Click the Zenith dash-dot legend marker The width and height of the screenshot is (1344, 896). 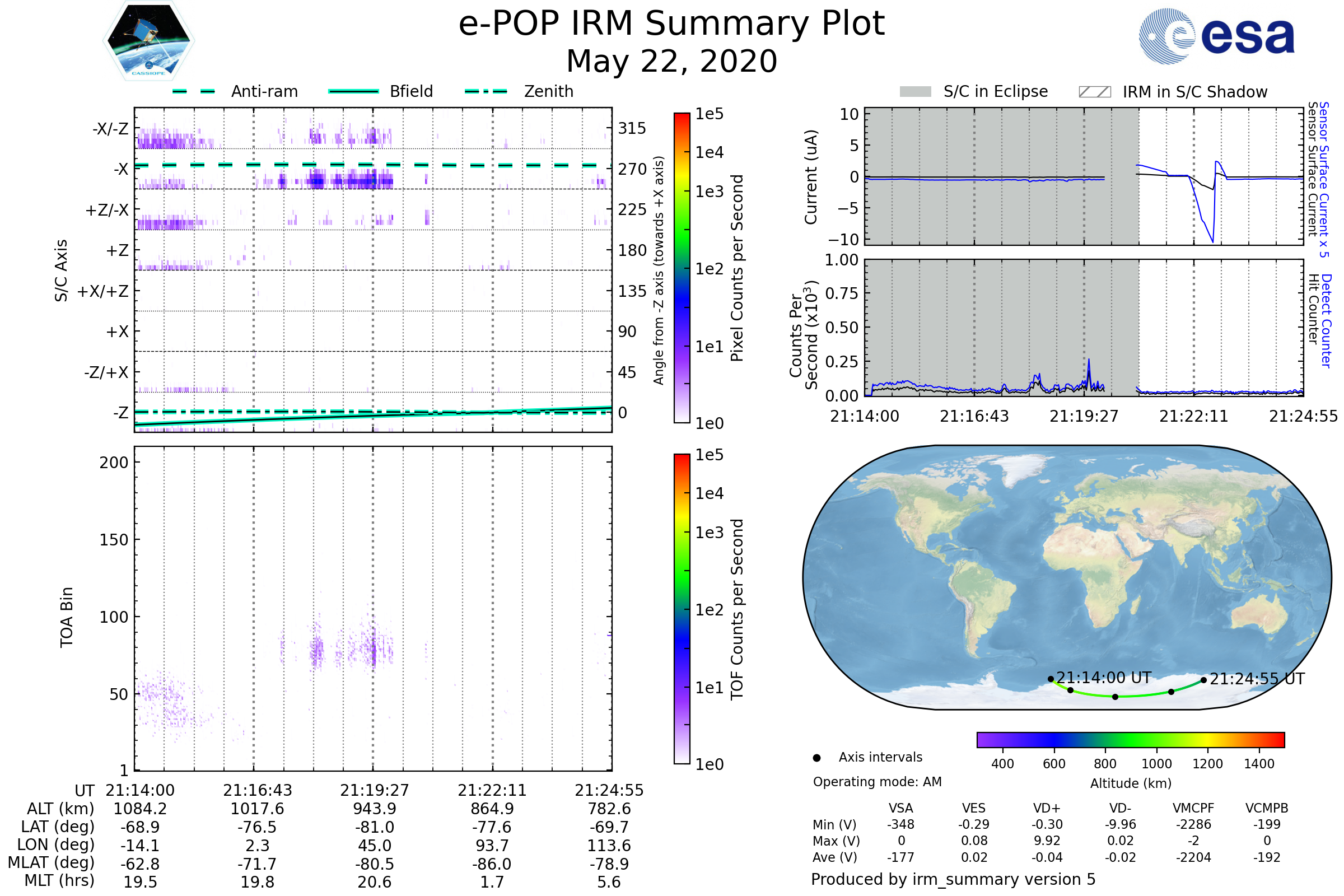(486, 91)
